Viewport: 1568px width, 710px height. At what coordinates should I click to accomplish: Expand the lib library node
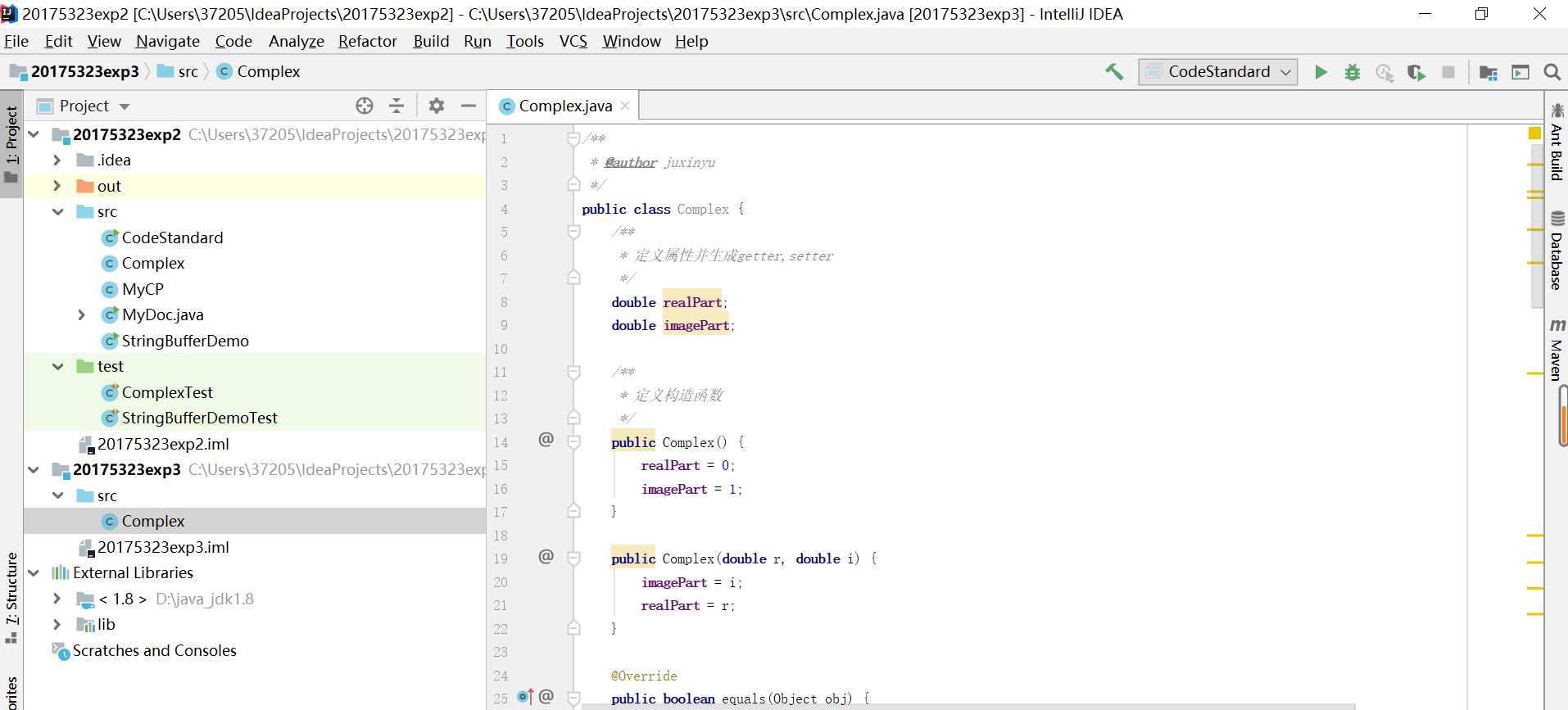tap(57, 624)
